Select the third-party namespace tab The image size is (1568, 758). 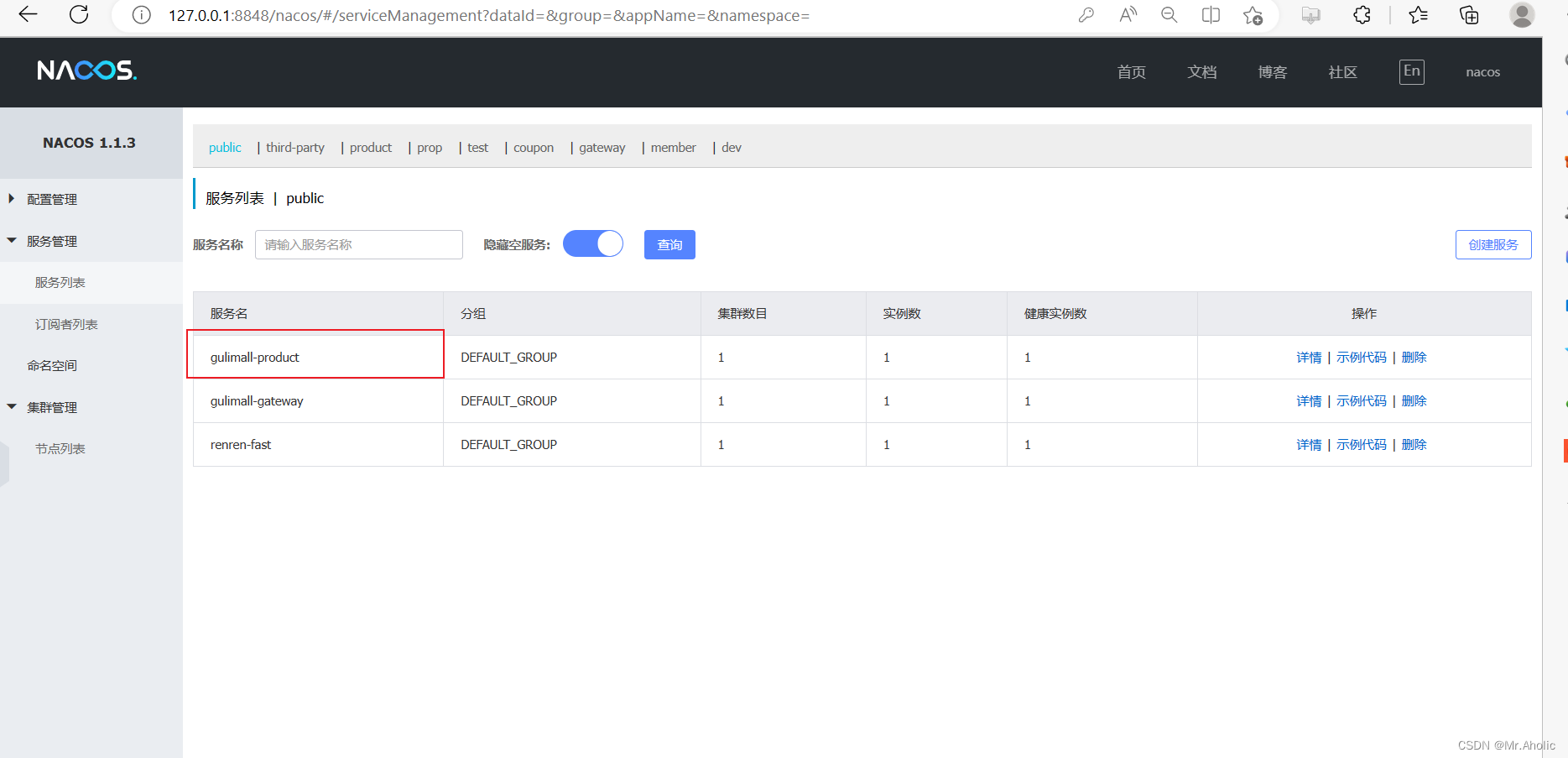tap(295, 148)
